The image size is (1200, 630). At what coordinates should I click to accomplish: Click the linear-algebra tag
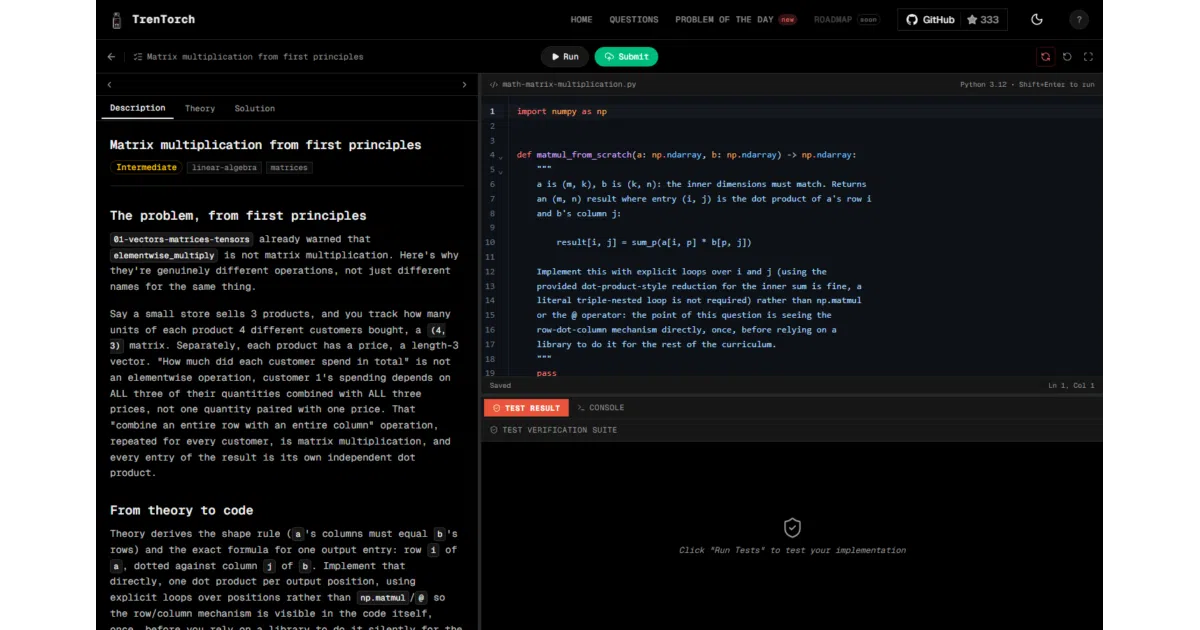coord(224,167)
